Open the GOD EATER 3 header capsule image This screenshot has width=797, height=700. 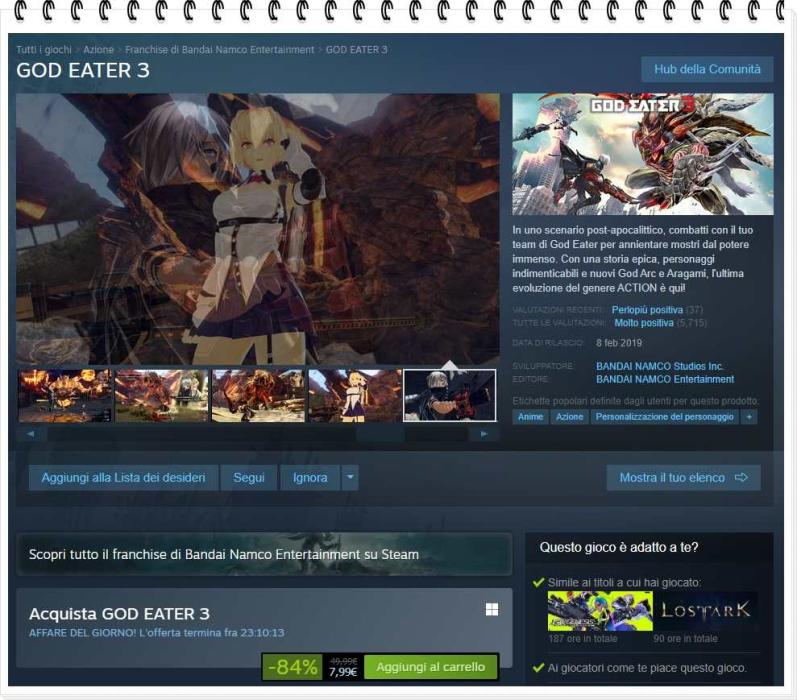click(x=642, y=154)
